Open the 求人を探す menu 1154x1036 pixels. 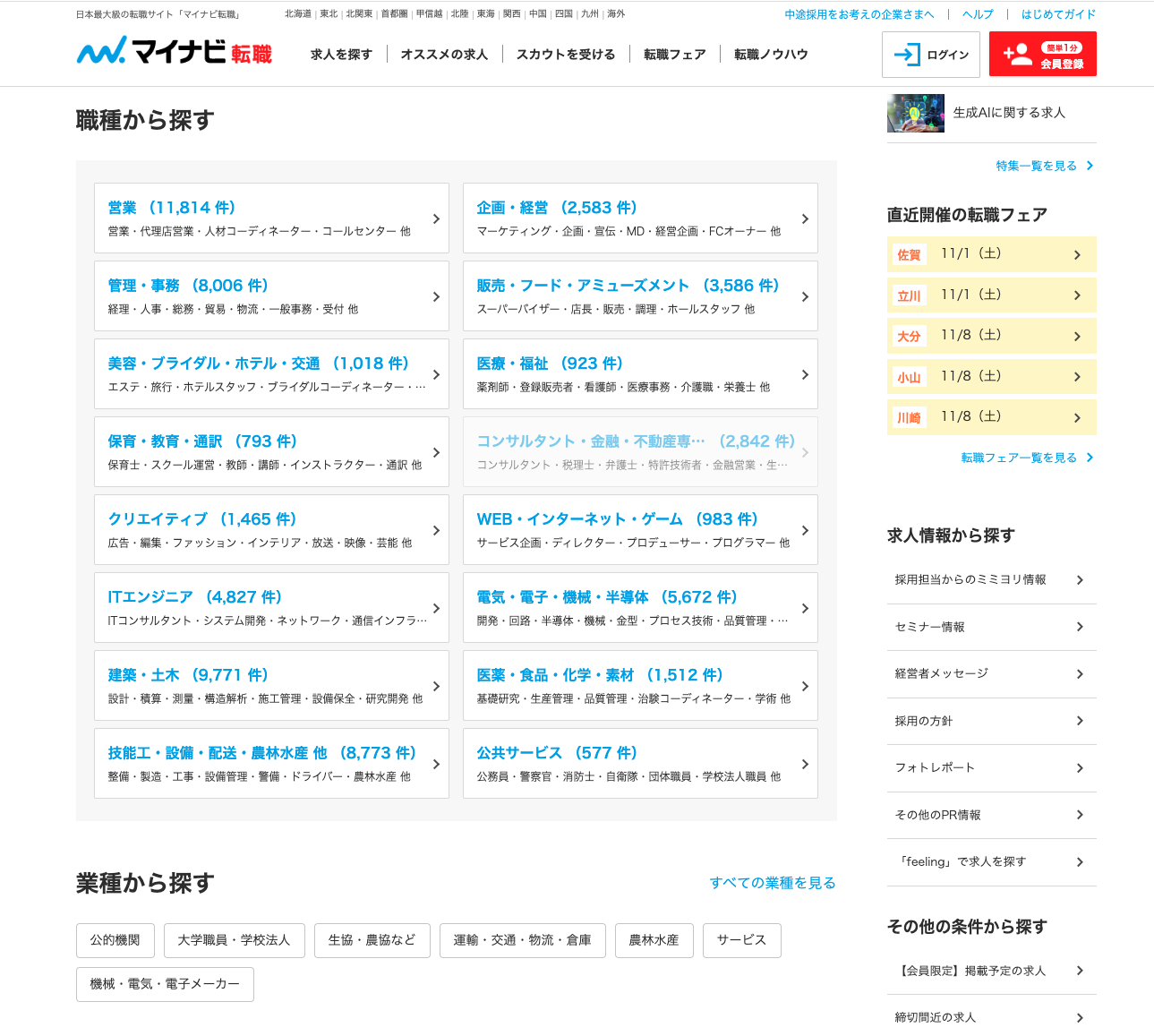[x=341, y=55]
